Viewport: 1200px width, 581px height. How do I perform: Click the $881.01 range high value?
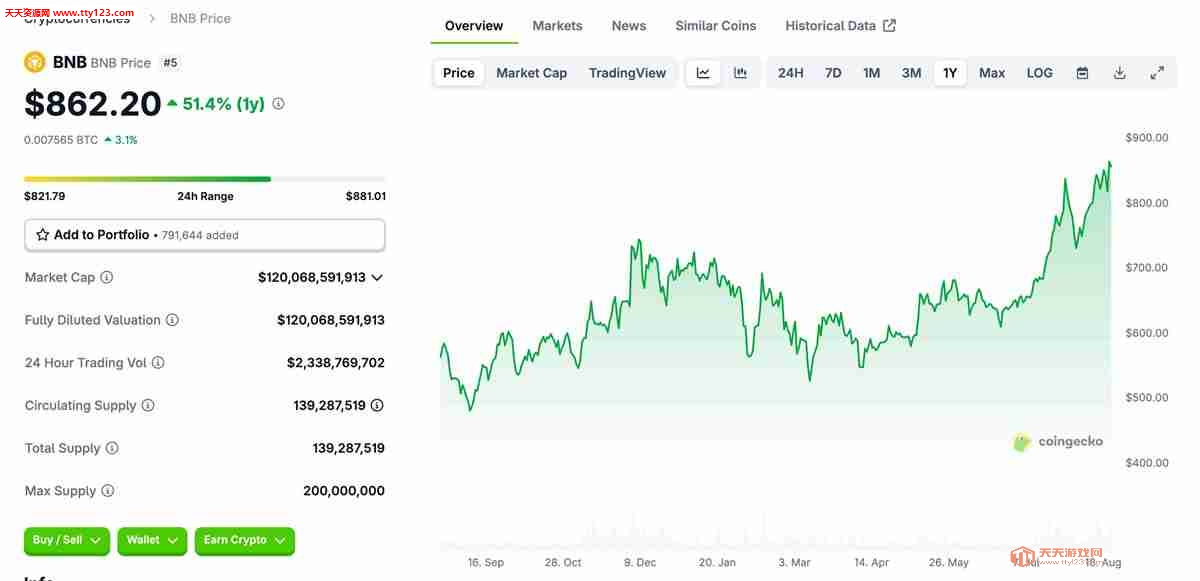tap(366, 196)
